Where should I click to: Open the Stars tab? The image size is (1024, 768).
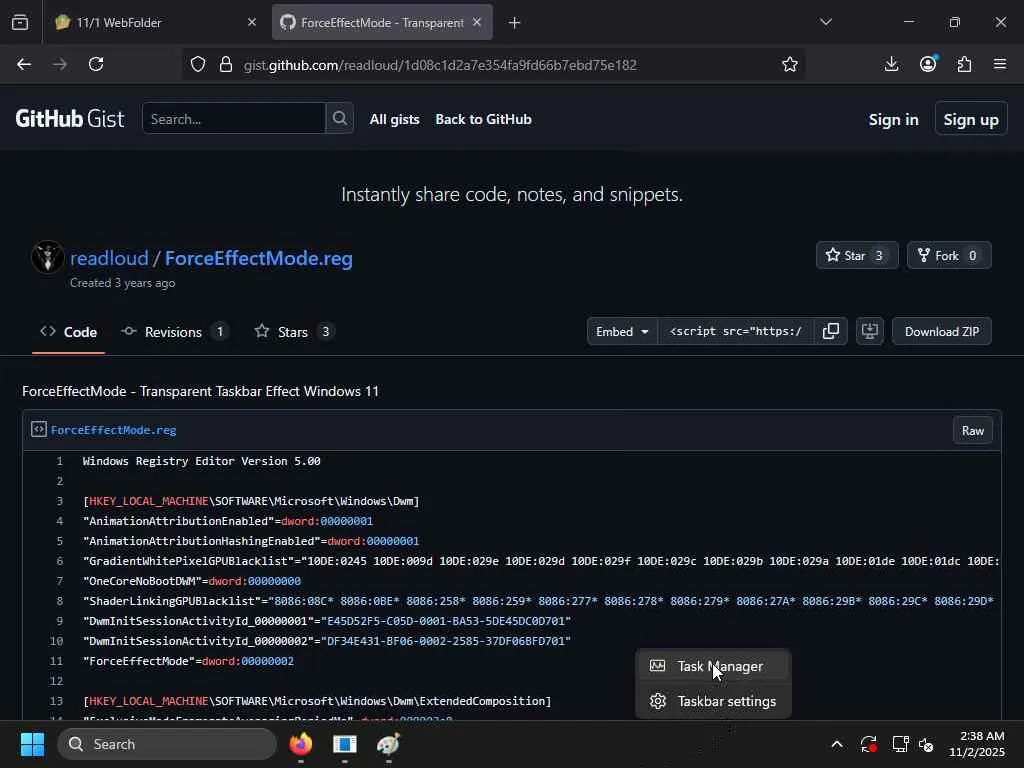(x=295, y=332)
